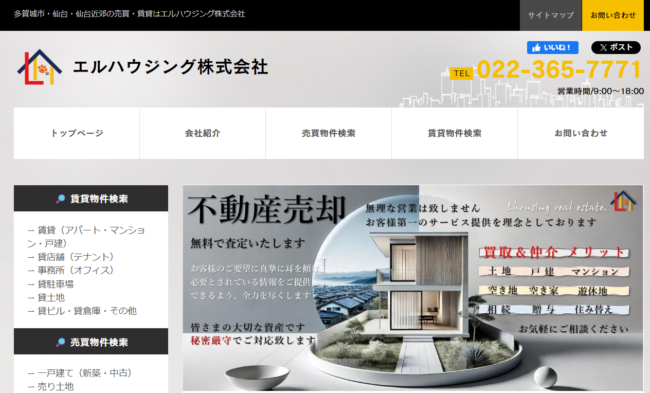Open 賃貸物件検索 navigation item
This screenshot has width=650, height=393.
455,133
